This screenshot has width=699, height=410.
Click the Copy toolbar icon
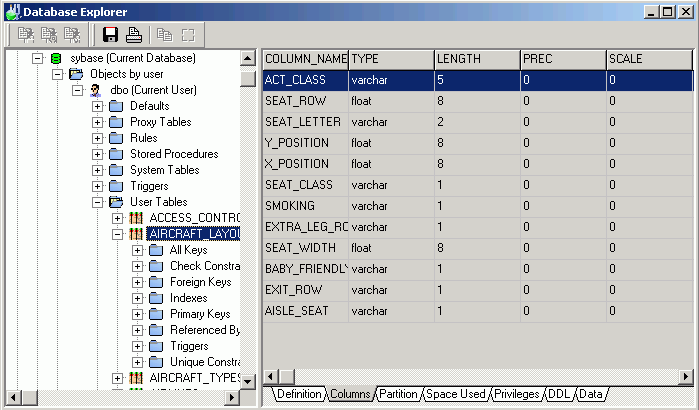[x=164, y=35]
